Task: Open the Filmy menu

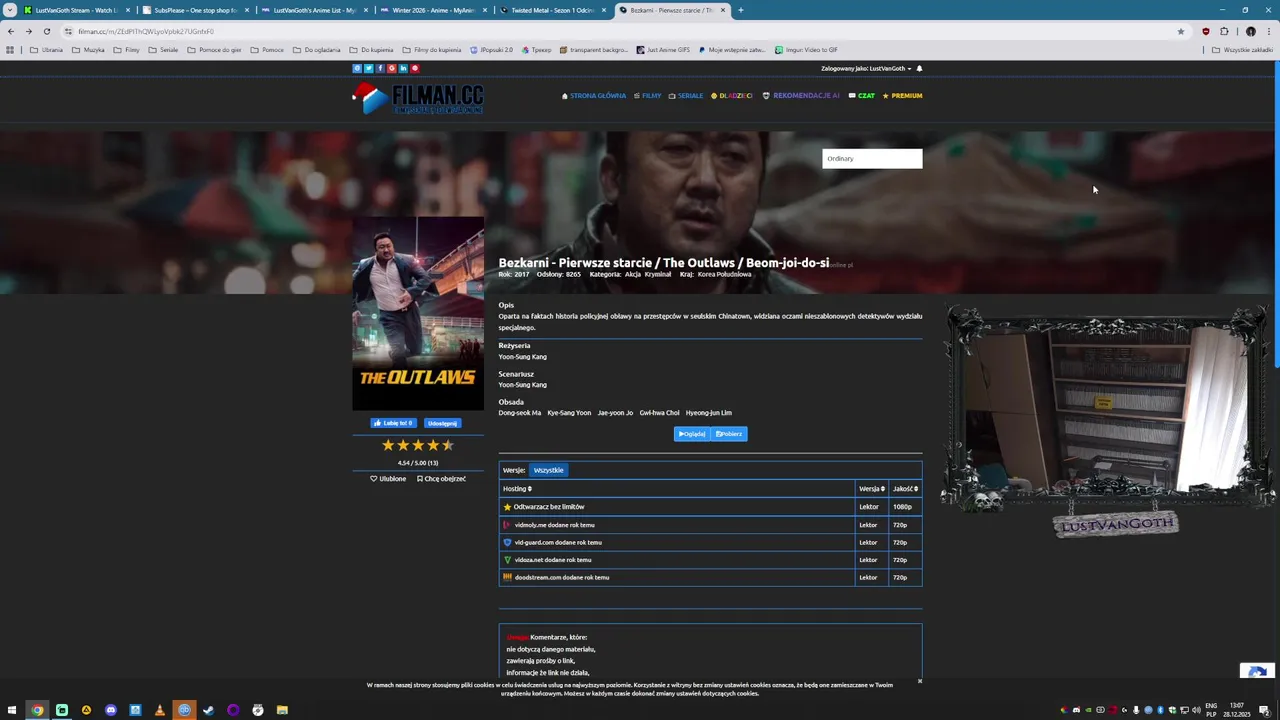Action: (647, 96)
